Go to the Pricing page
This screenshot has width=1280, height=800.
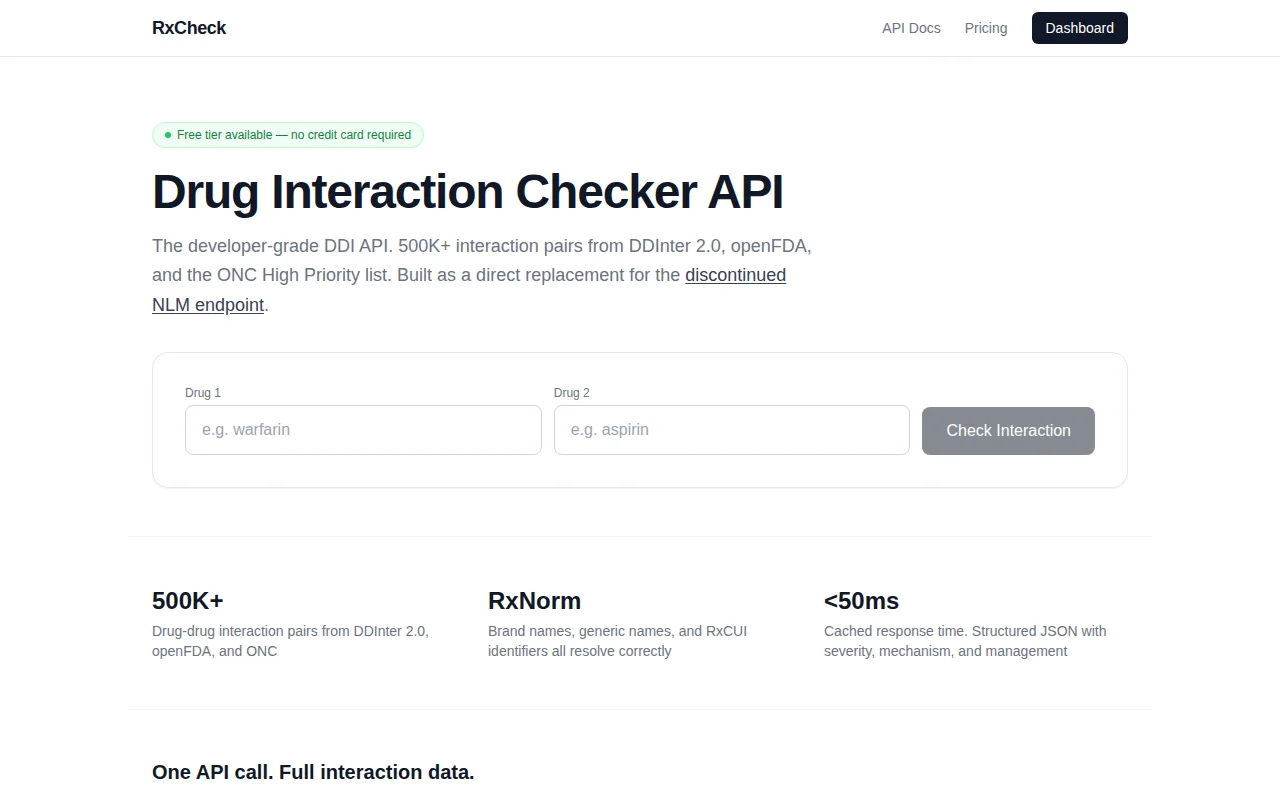(x=986, y=28)
